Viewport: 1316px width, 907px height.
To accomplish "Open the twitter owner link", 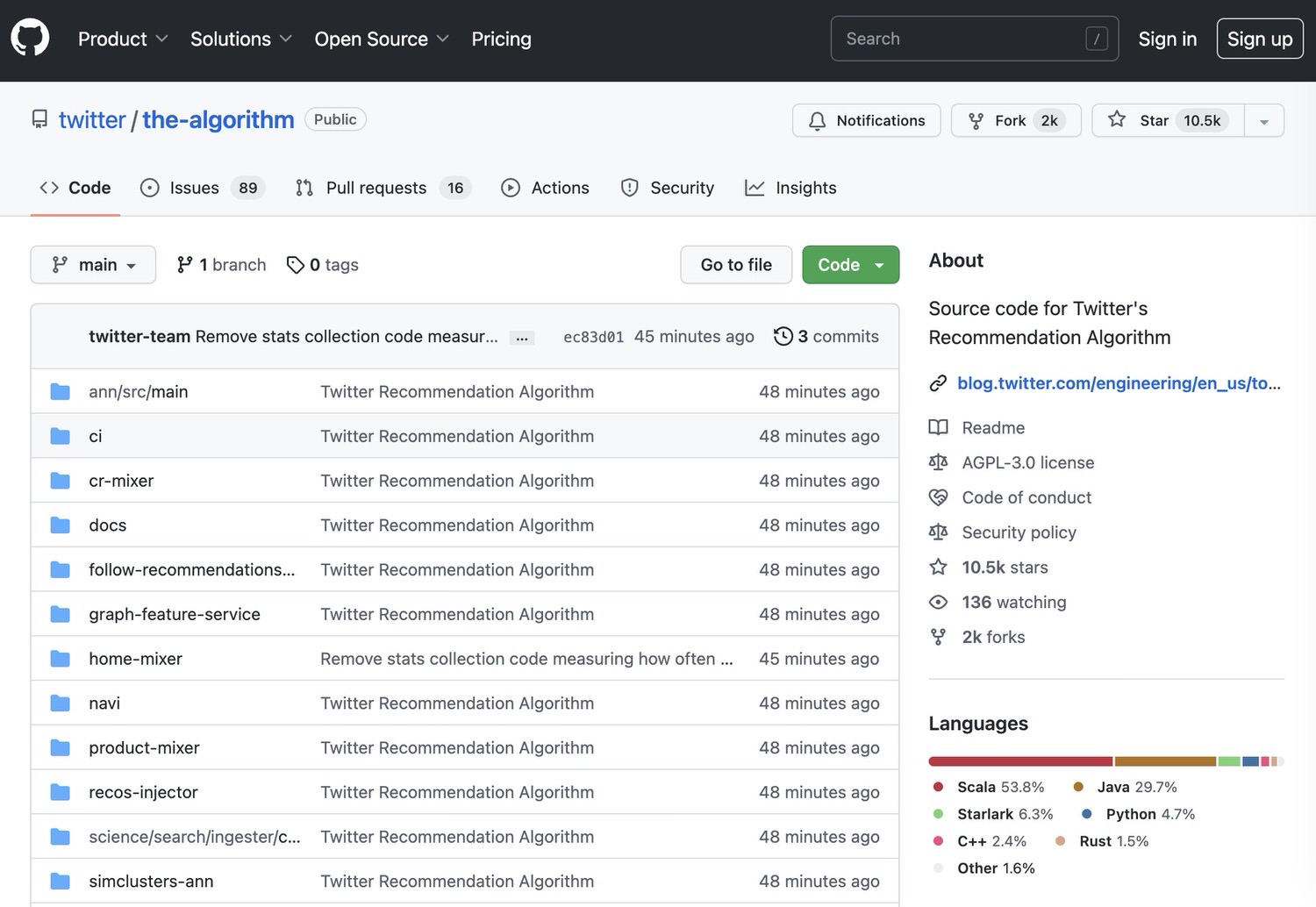I will point(92,119).
